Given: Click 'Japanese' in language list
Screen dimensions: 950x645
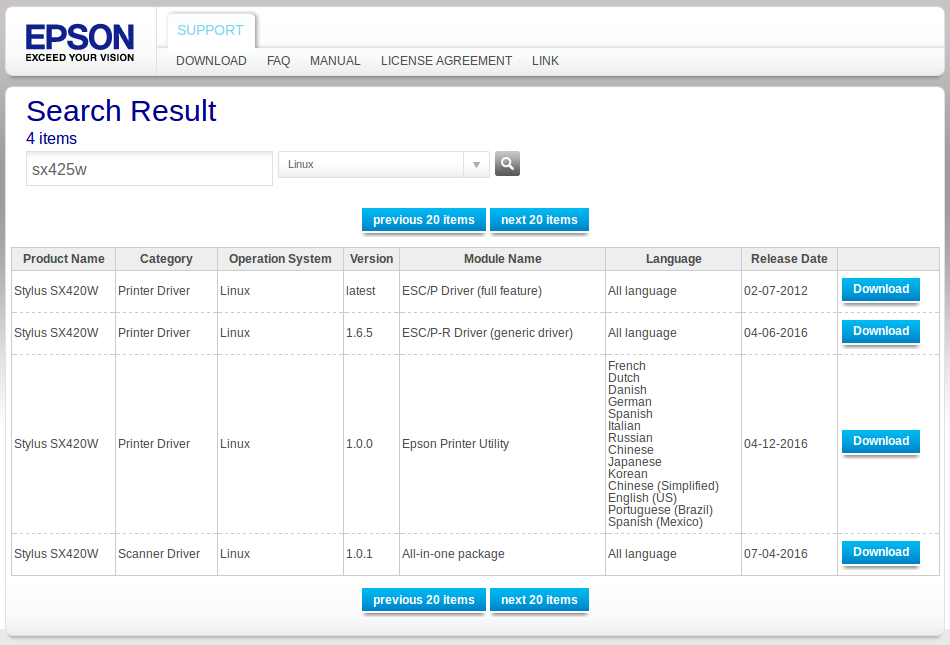Looking at the screenshot, I should click(x=634, y=462).
